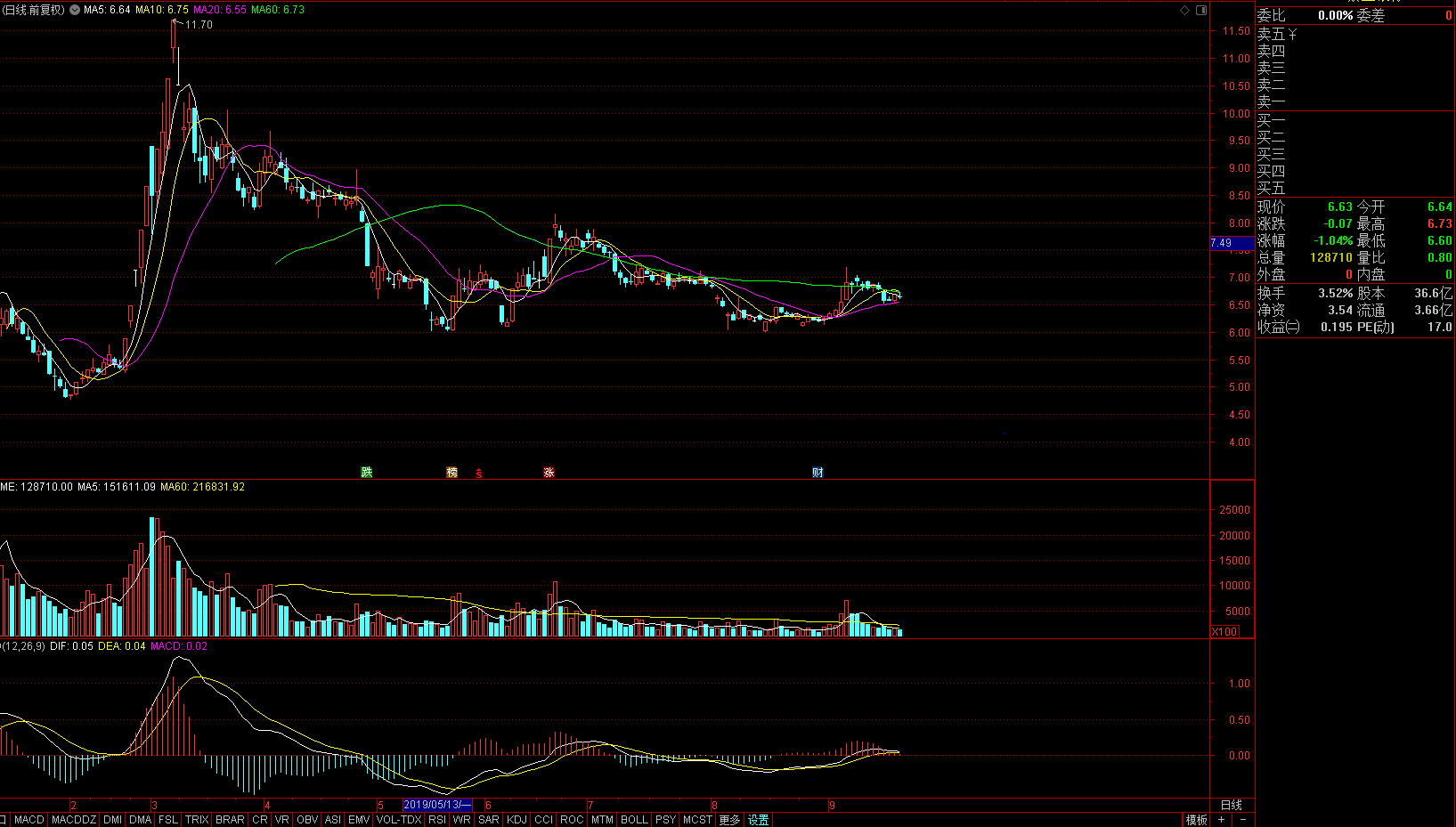This screenshot has height=827, width=1456.
Task: Click the 量比 0.80 value
Action: 1439,257
